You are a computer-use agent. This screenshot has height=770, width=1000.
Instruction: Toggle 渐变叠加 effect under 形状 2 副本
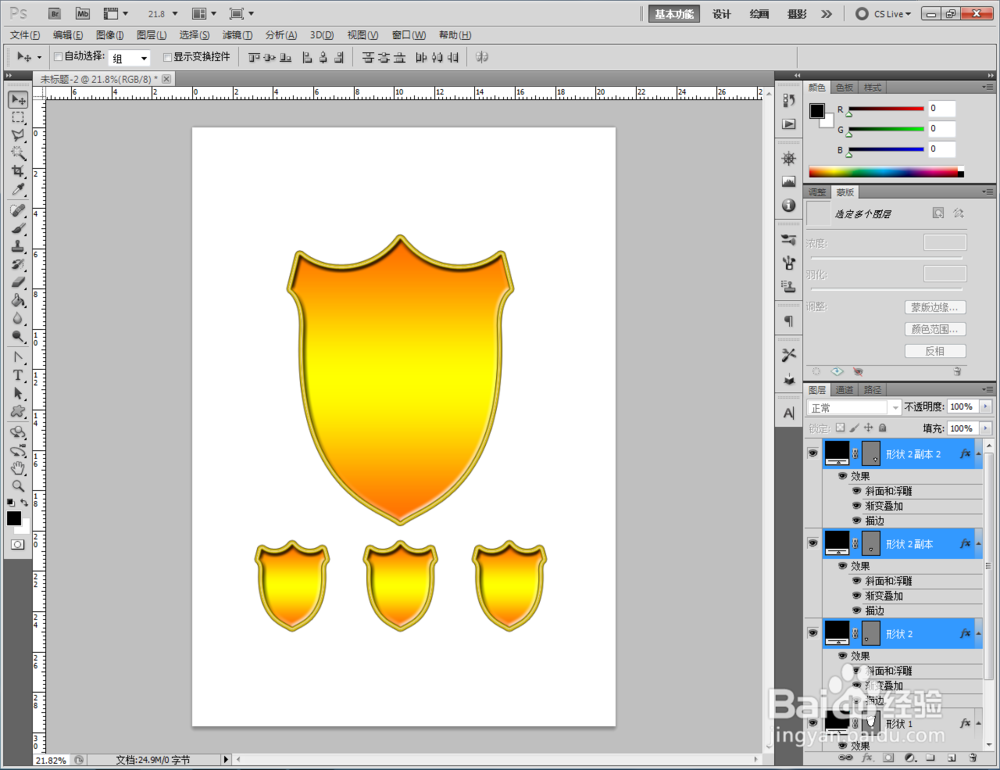857,595
